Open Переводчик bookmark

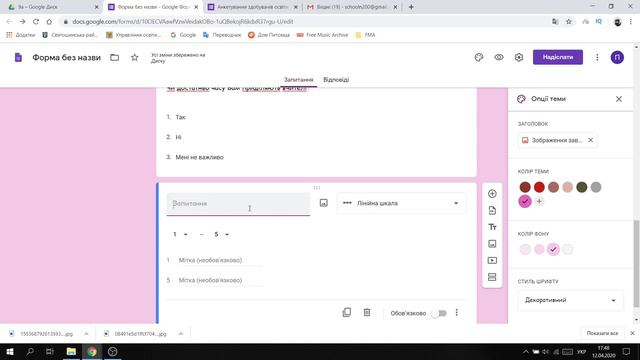coord(222,35)
